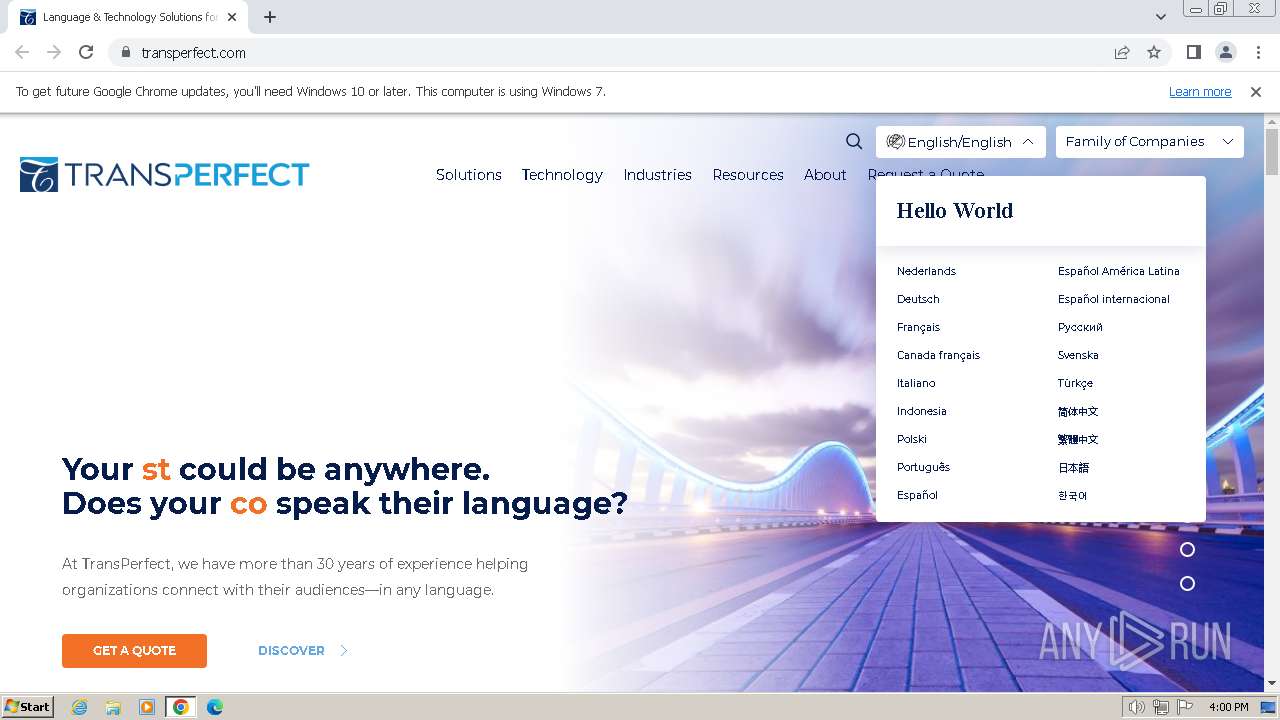Open the Resources menu
This screenshot has height=720, width=1280.
point(748,175)
